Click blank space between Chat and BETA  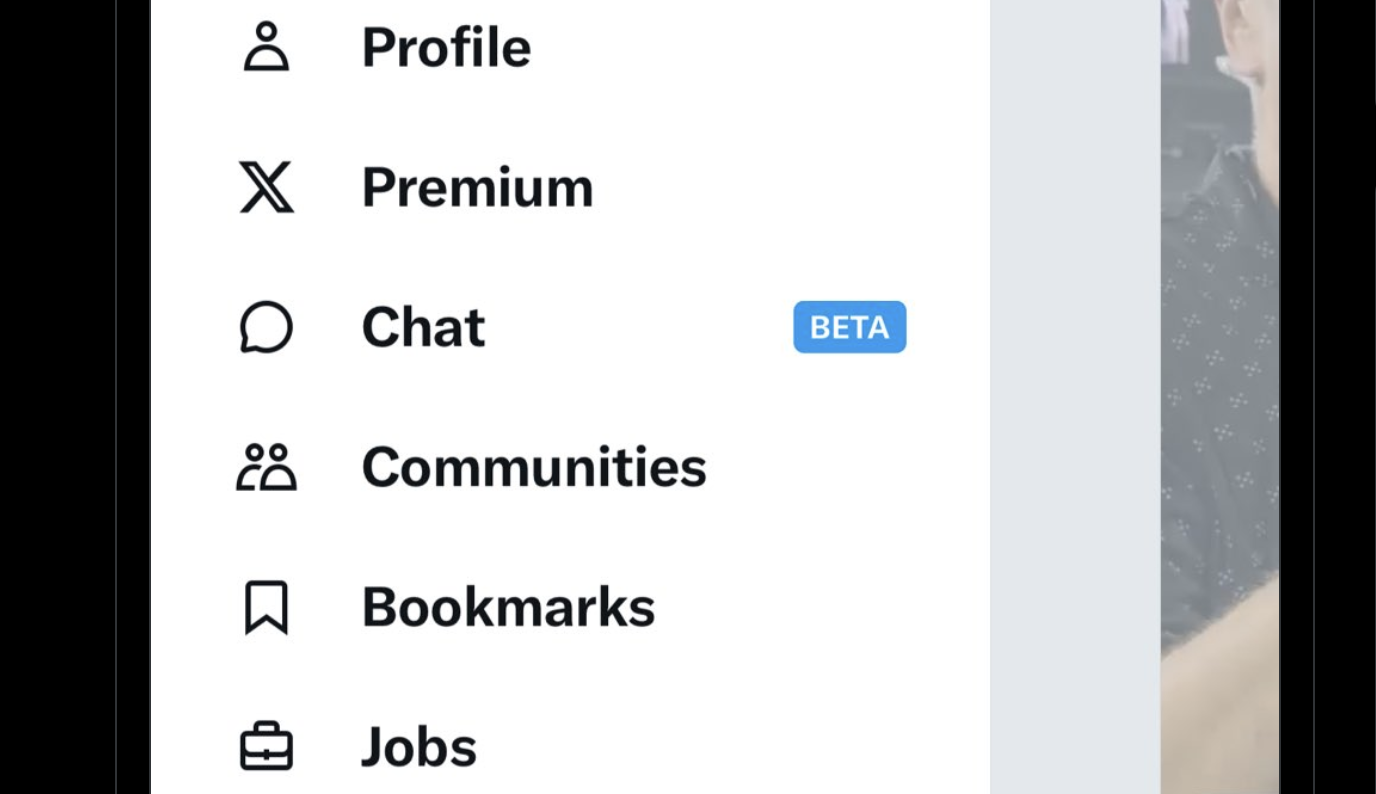point(640,327)
